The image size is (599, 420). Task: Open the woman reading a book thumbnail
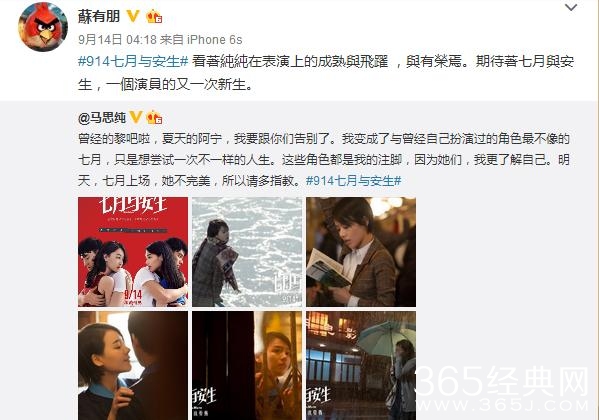coord(361,252)
